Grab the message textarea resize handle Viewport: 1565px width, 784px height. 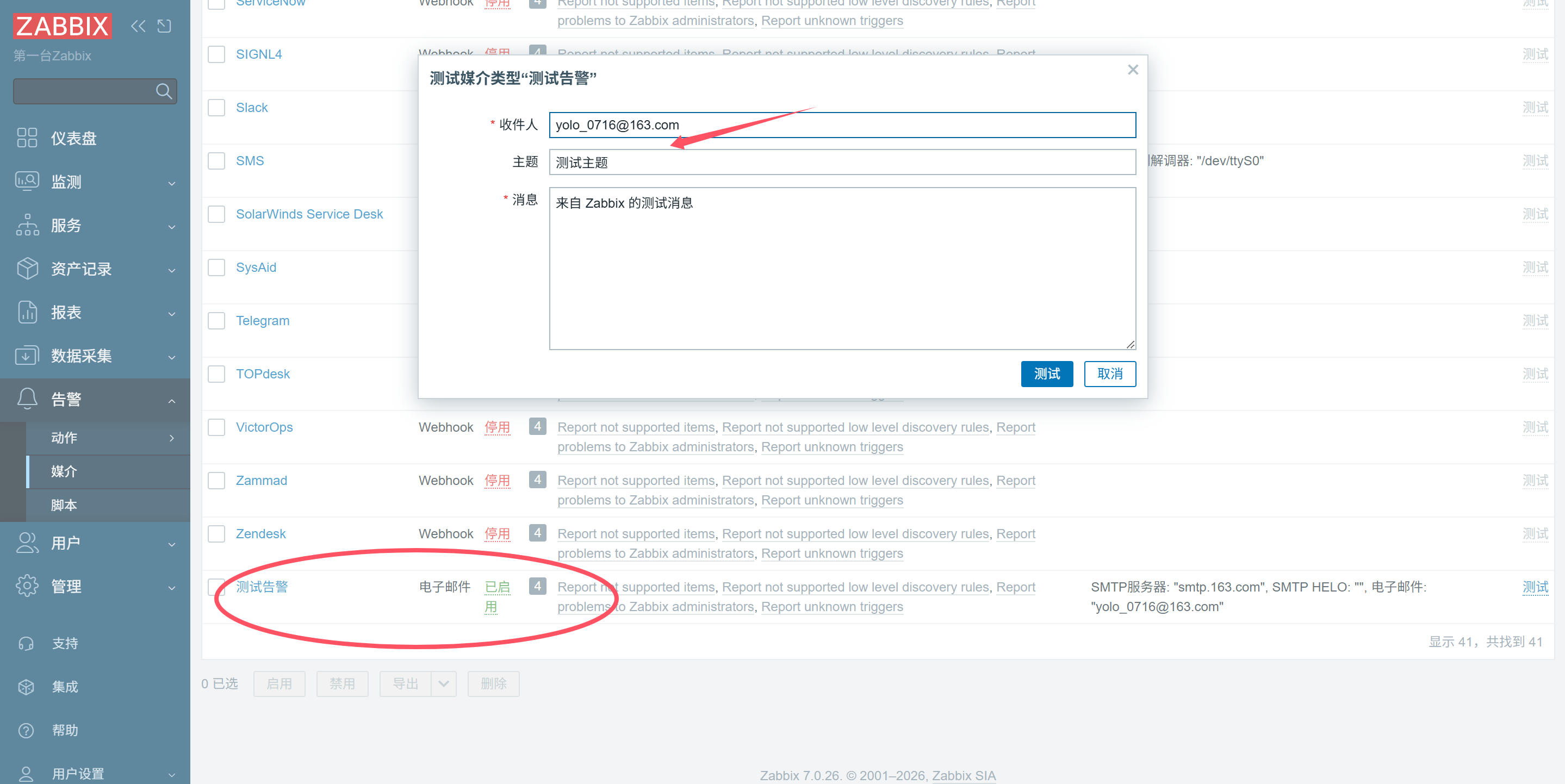1130,344
